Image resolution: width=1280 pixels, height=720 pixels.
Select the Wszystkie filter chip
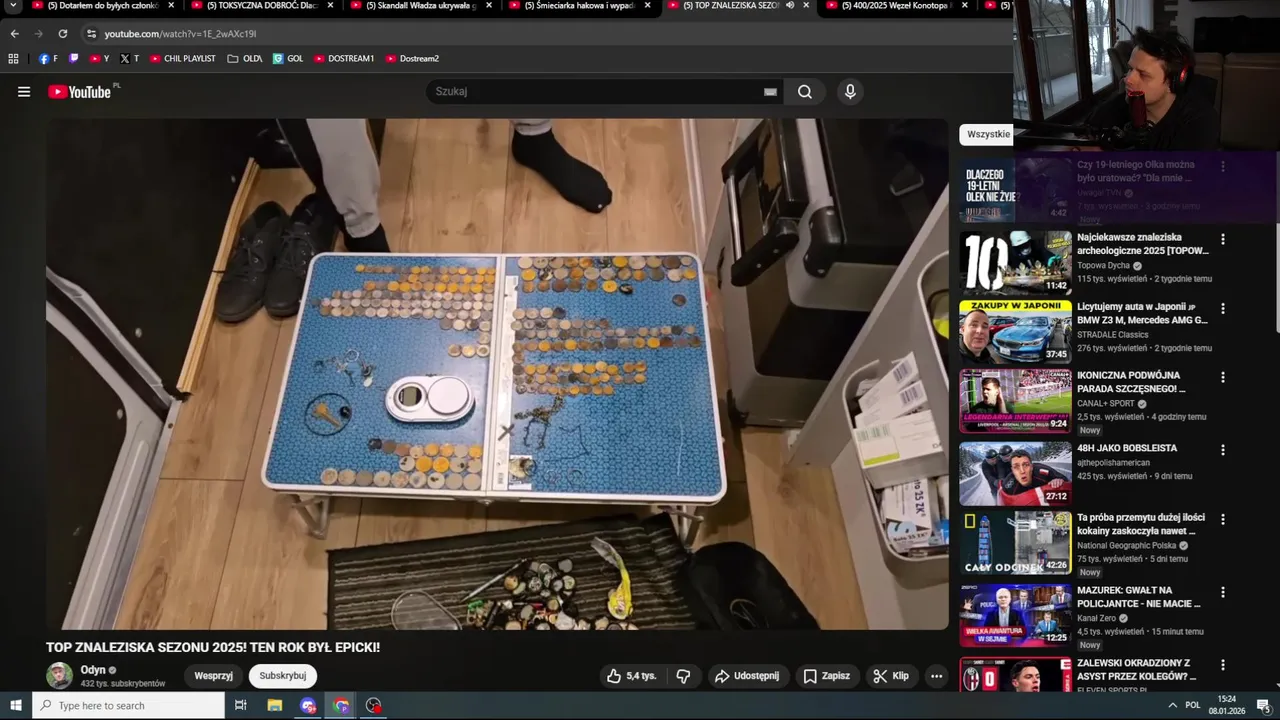tap(988, 134)
